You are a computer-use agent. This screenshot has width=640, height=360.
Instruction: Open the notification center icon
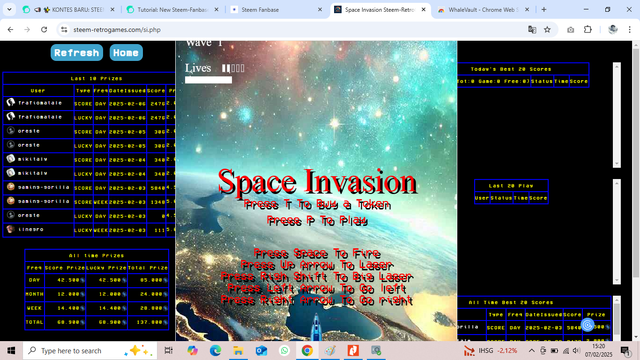coord(625,351)
